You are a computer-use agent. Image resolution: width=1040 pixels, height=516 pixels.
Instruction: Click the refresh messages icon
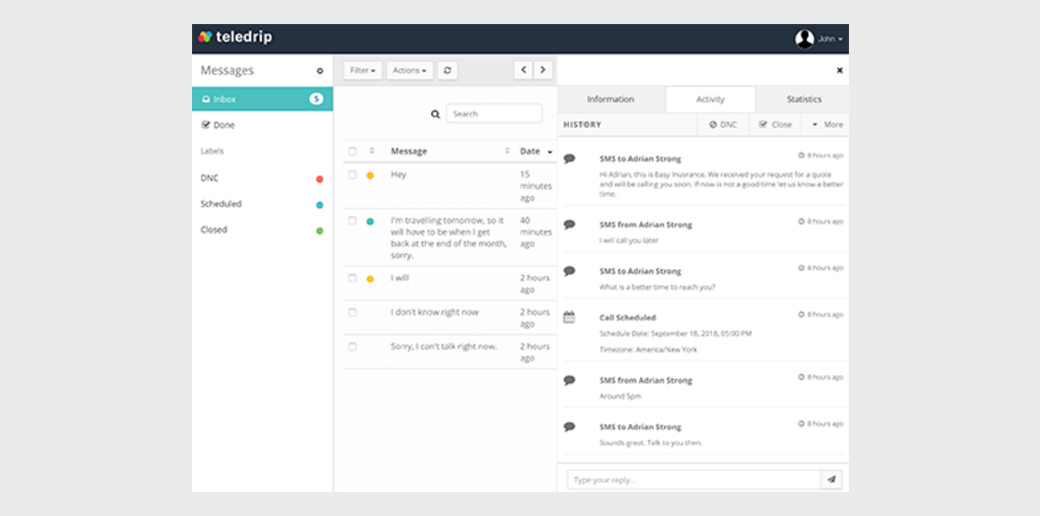448,70
